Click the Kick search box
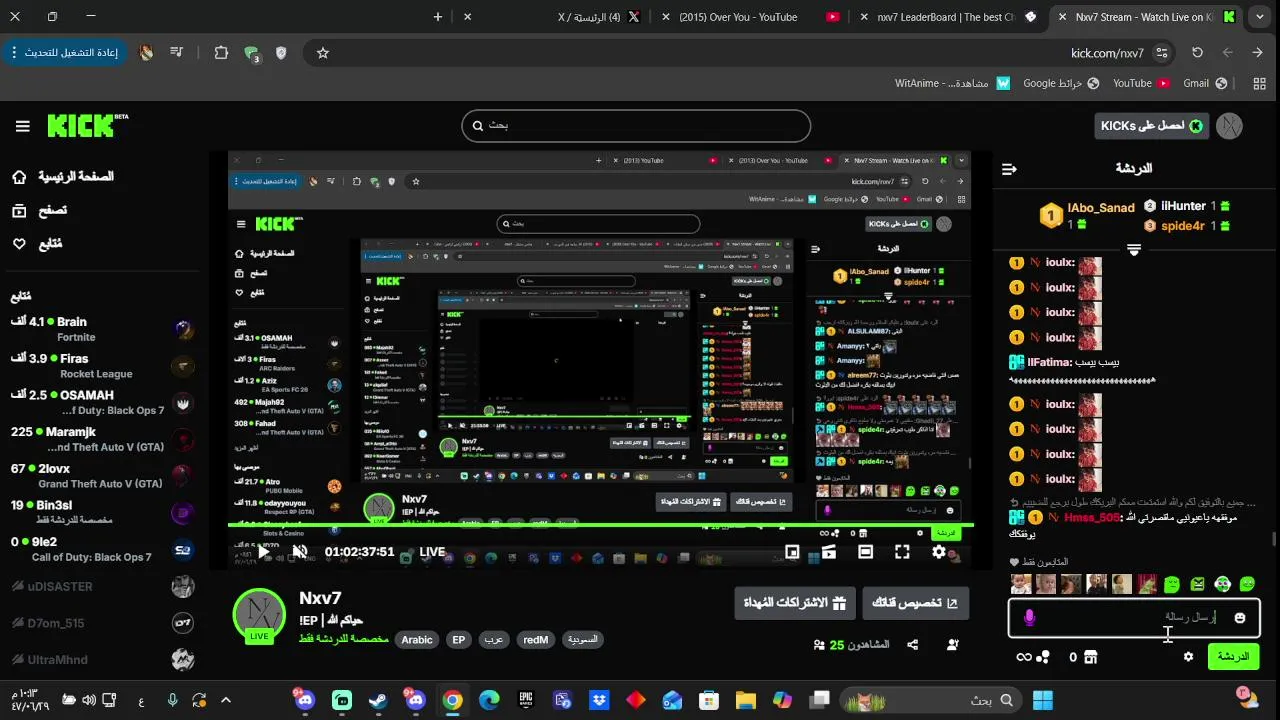 (636, 126)
